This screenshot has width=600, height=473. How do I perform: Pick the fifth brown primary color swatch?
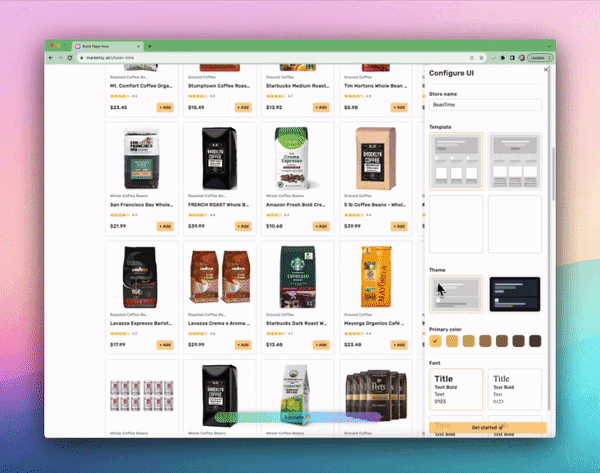[502, 341]
